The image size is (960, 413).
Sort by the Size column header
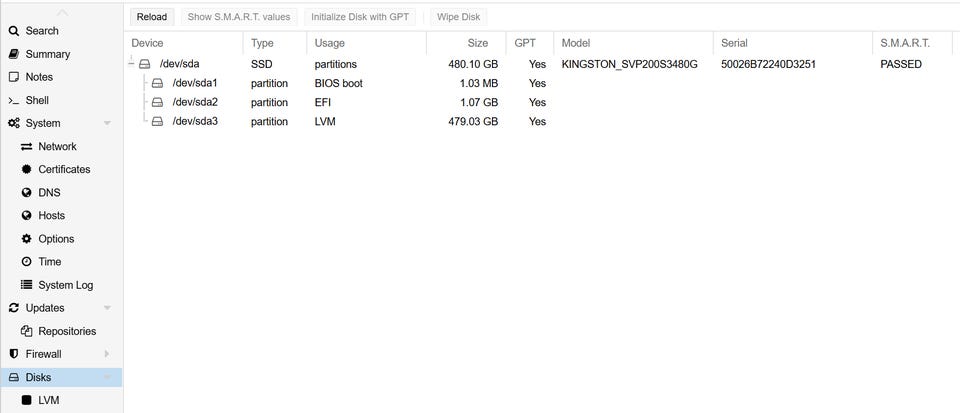click(466, 43)
